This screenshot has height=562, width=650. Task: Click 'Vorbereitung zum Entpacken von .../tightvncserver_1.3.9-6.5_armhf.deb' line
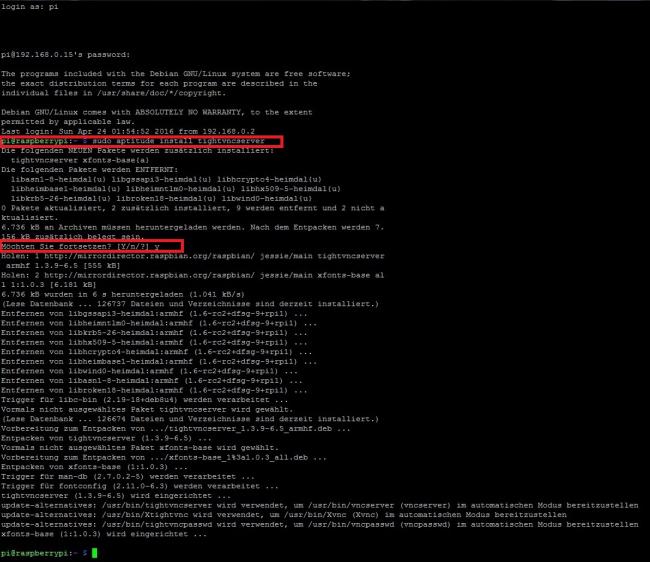[x=176, y=429]
